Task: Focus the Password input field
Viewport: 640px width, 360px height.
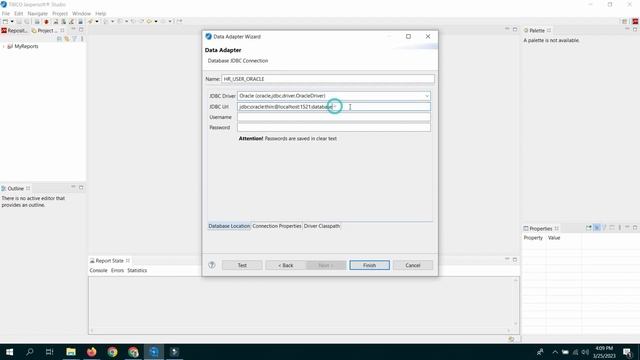Action: pyautogui.click(x=333, y=127)
